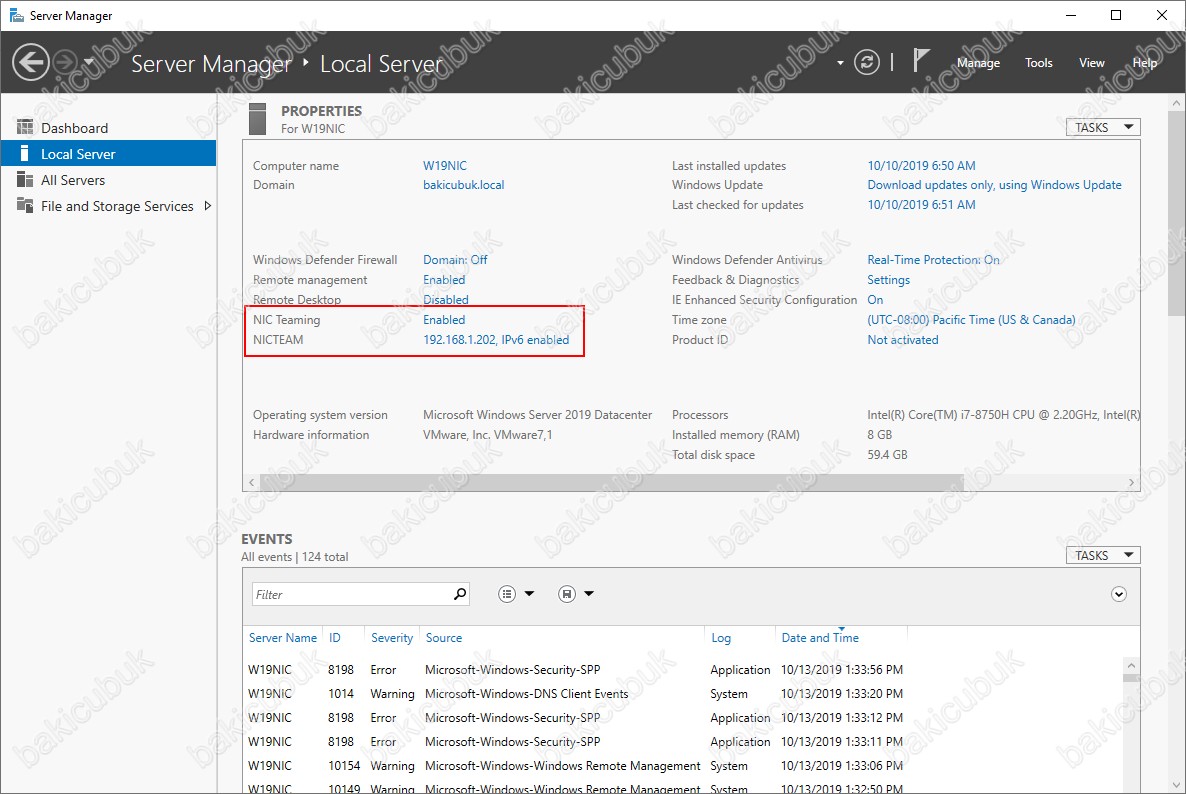This screenshot has height=794, width=1186.
Task: Open the Events TASKS dropdown
Action: pyautogui.click(x=1103, y=555)
